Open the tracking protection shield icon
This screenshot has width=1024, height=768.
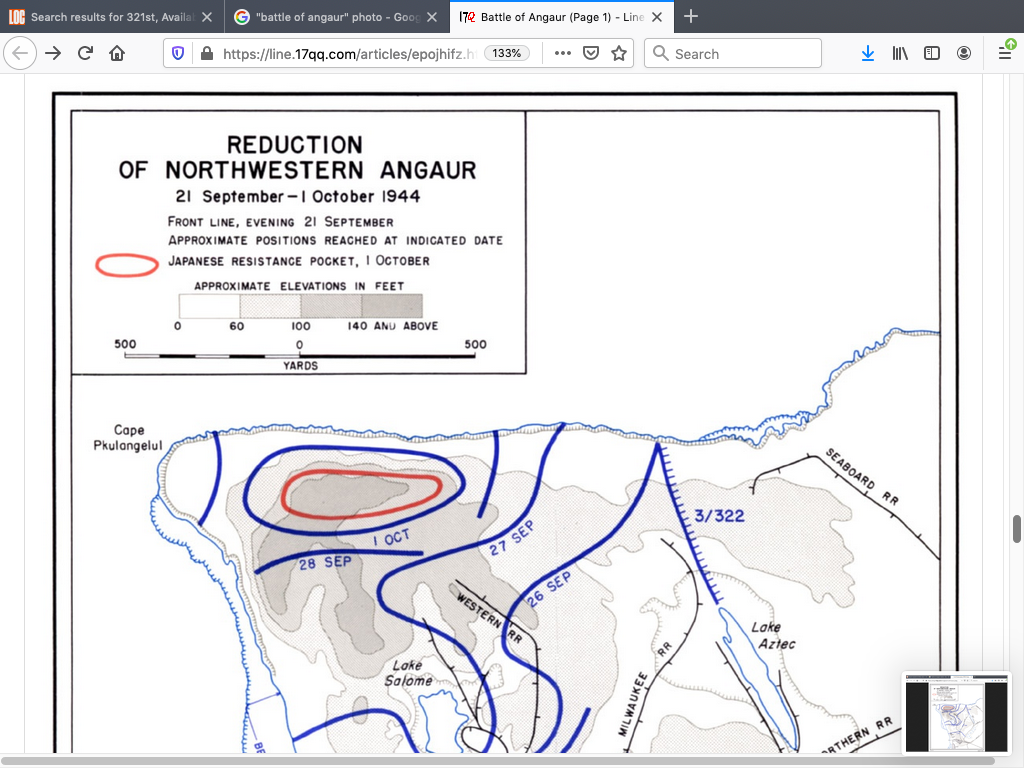[179, 54]
